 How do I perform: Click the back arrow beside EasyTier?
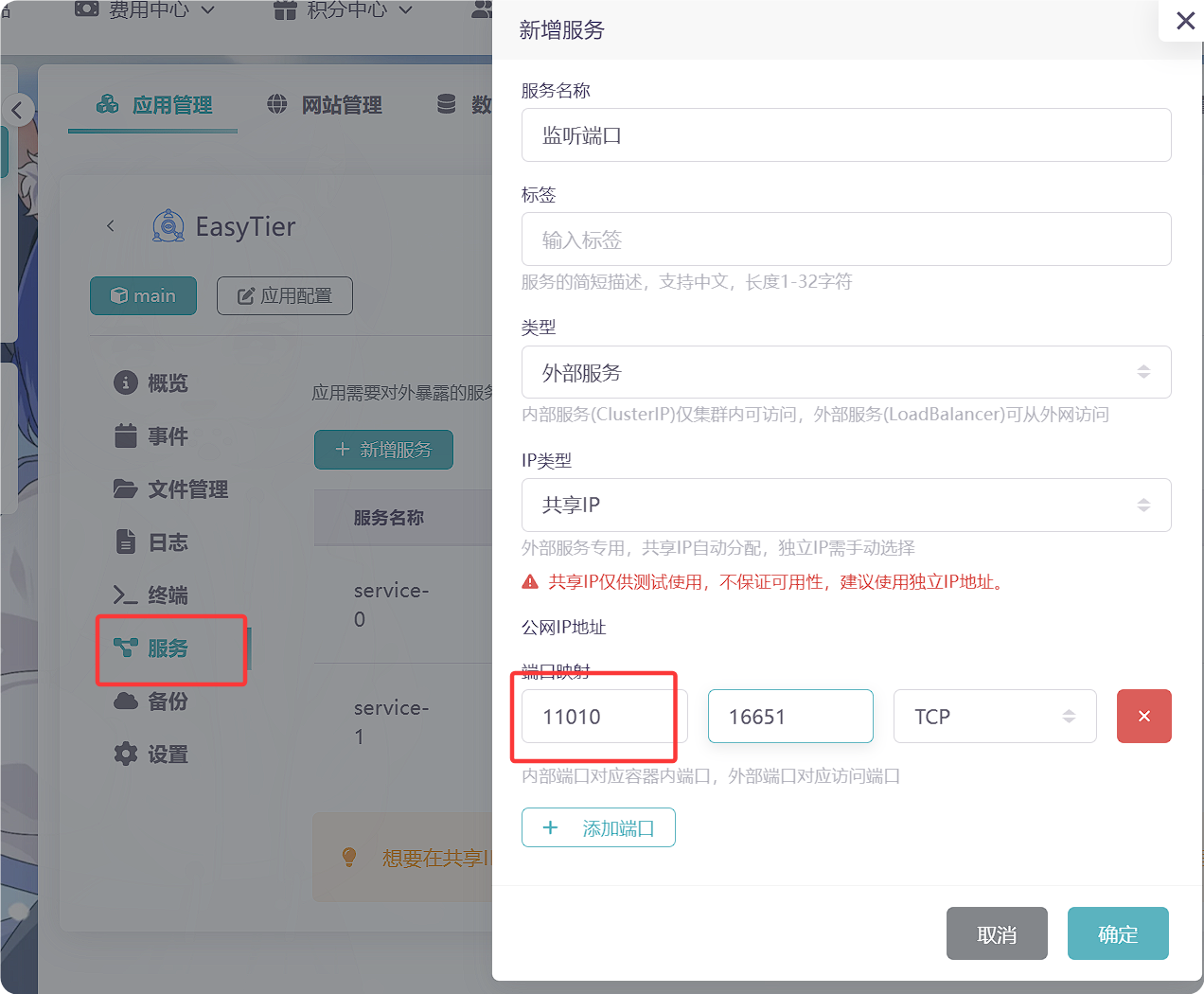tap(111, 226)
